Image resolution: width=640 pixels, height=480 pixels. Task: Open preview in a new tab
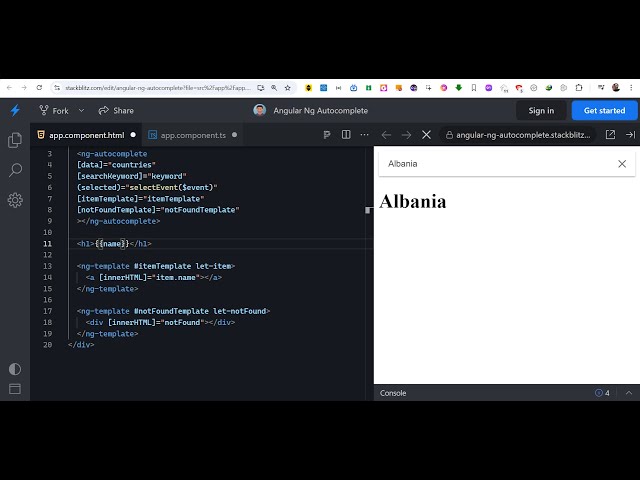(610, 135)
